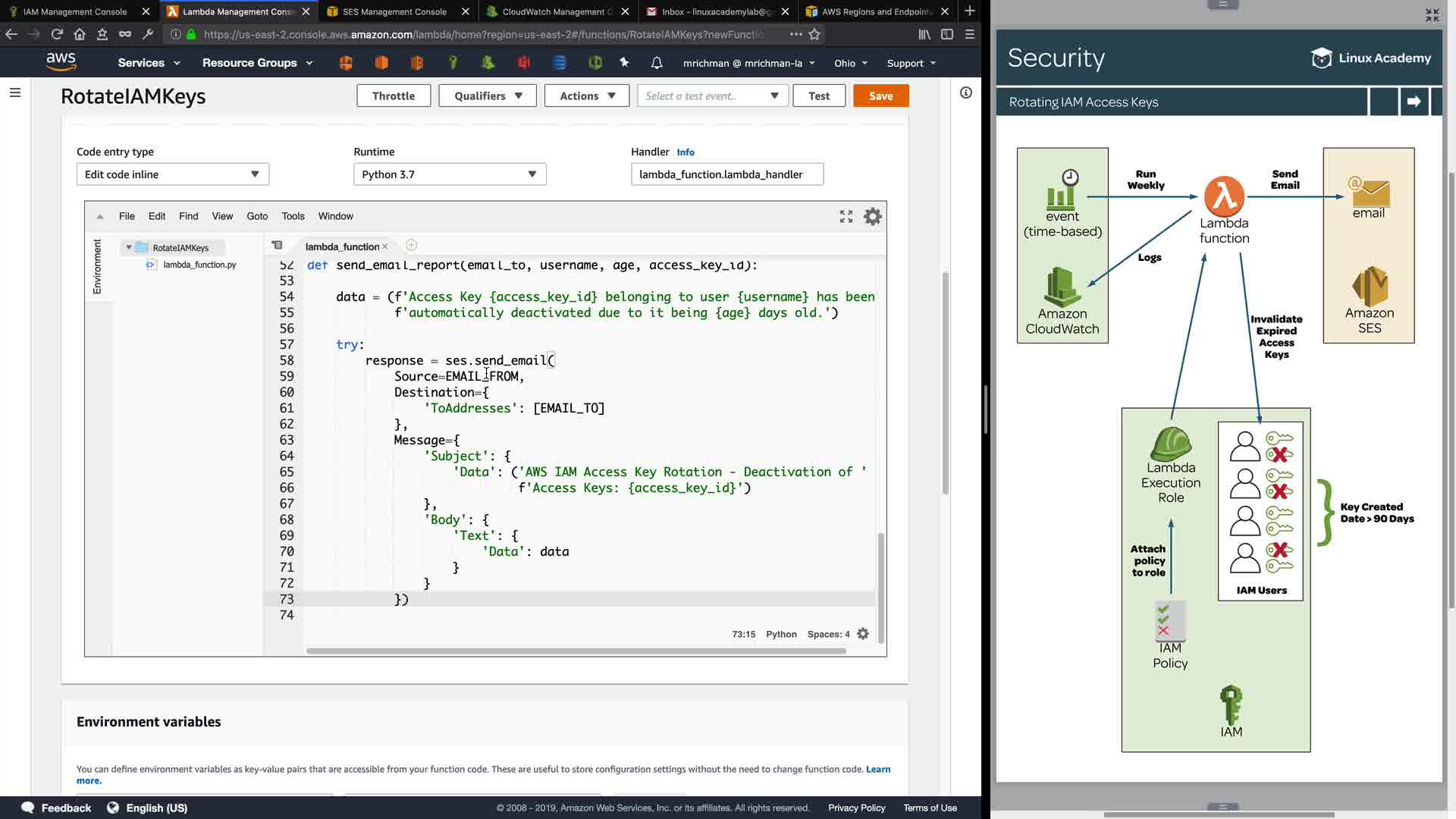The width and height of the screenshot is (1456, 819).
Task: Click the AWS logo home icon
Action: pos(61,62)
